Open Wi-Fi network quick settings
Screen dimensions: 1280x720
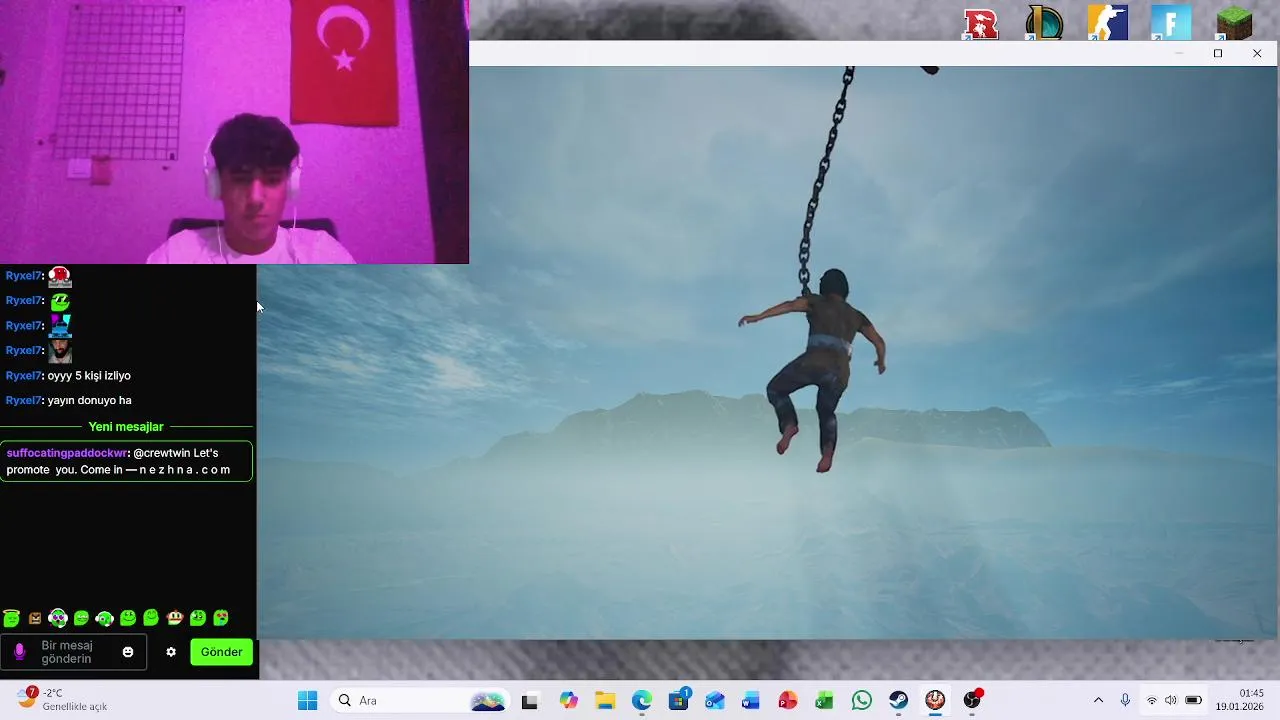click(1152, 700)
